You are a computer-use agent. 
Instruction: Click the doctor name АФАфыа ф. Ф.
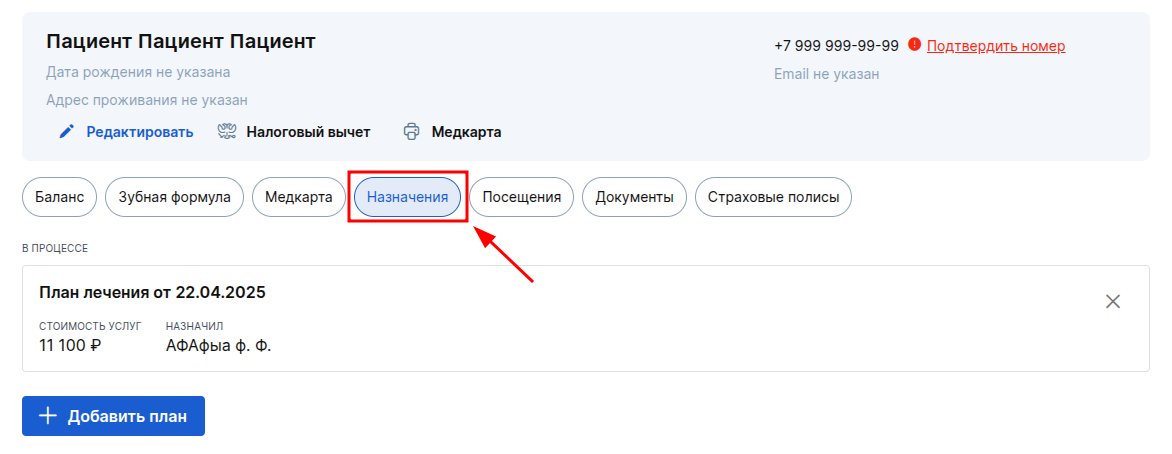[x=218, y=346]
